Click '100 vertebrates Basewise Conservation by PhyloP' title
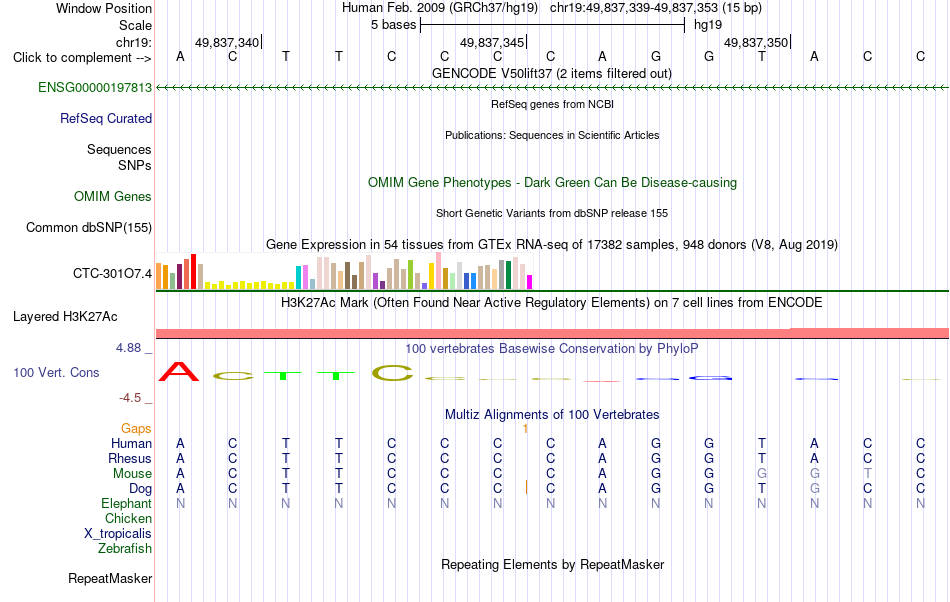 click(552, 349)
